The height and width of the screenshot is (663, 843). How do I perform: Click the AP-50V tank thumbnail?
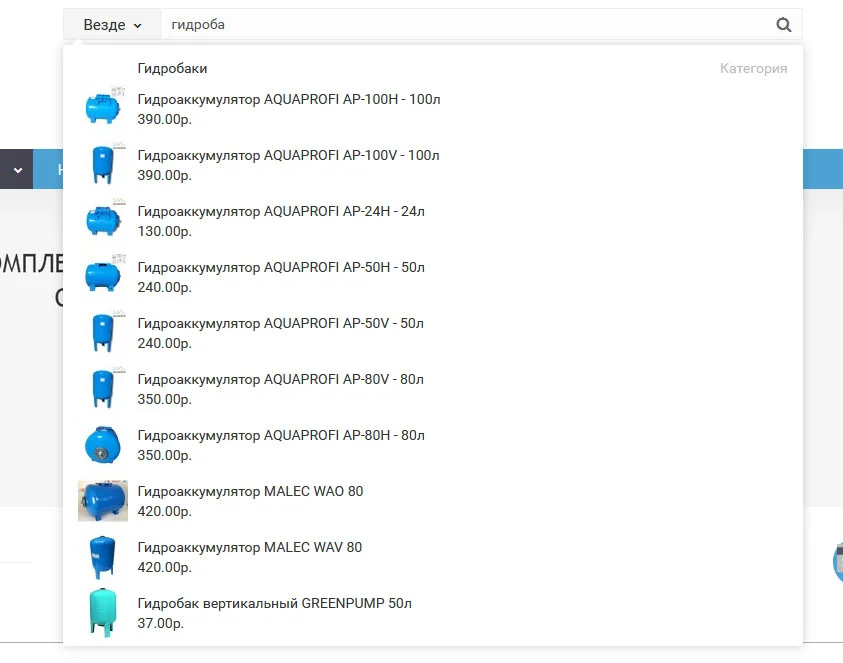103,331
